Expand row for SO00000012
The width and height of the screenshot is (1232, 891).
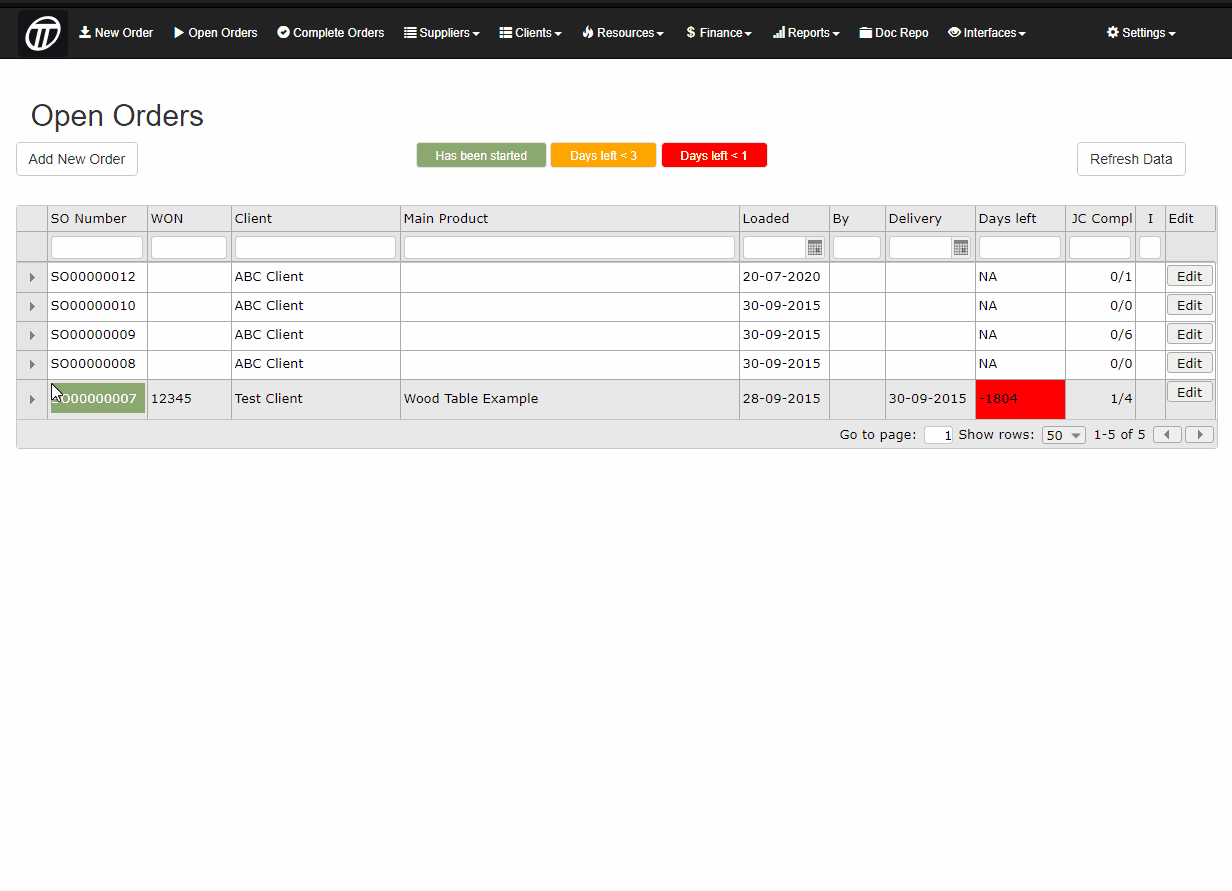pos(32,277)
